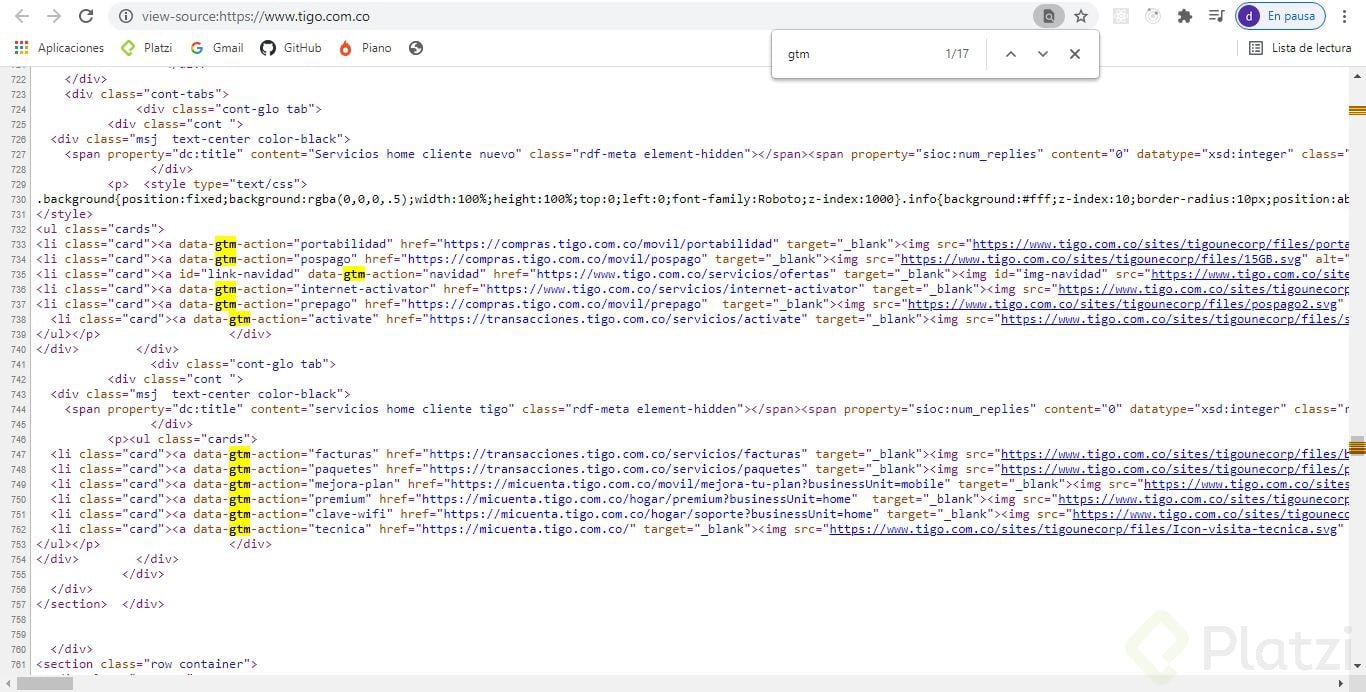Open the mejora-plan row image link on line 749
This screenshot has height=692, width=1366.
(1246, 484)
